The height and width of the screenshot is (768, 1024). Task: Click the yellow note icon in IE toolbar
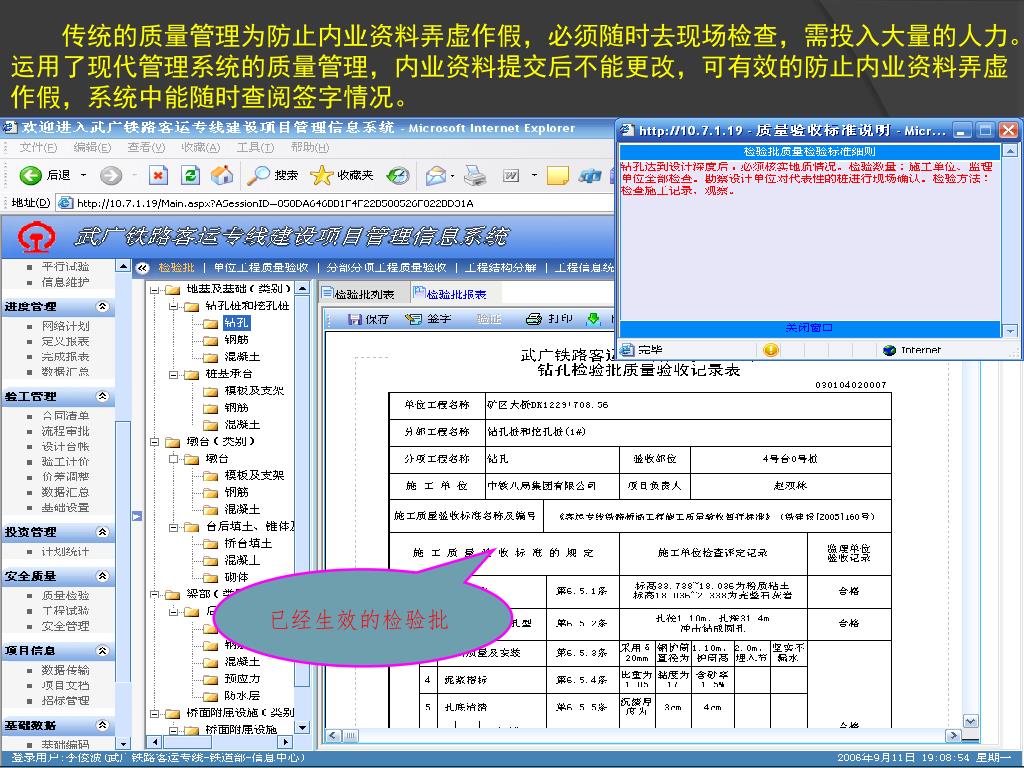pyautogui.click(x=557, y=175)
